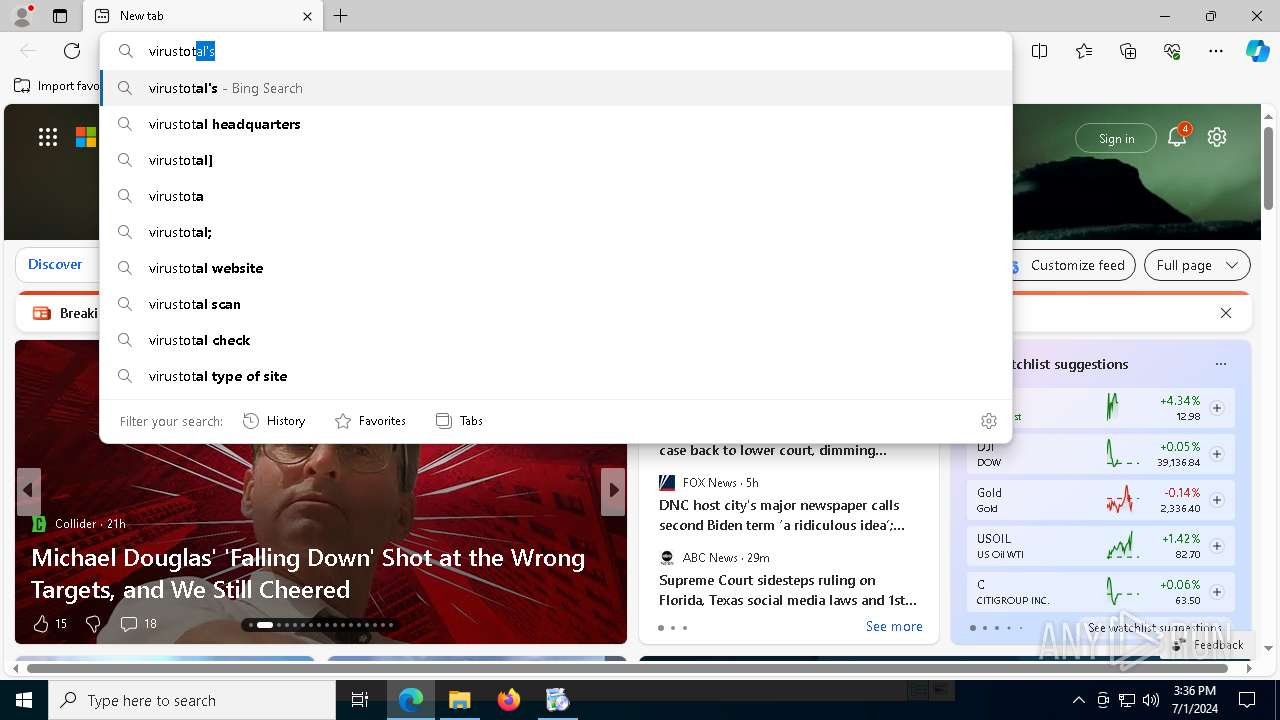The width and height of the screenshot is (1280, 720).
Task: Open File Explorer from taskbar
Action: point(459,700)
